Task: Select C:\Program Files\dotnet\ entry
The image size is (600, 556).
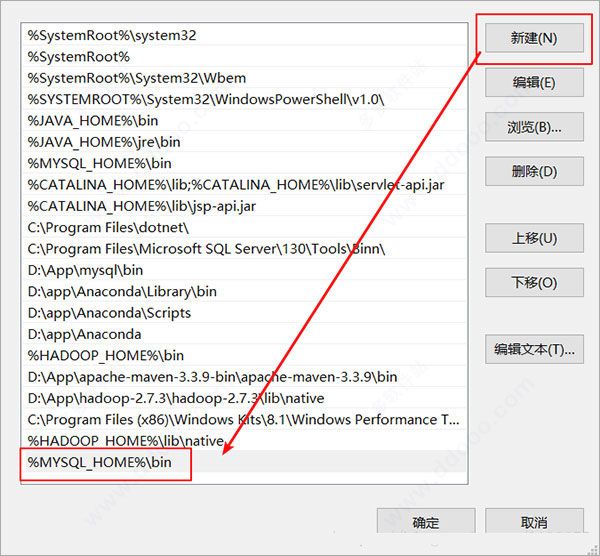Action: click(x=244, y=228)
